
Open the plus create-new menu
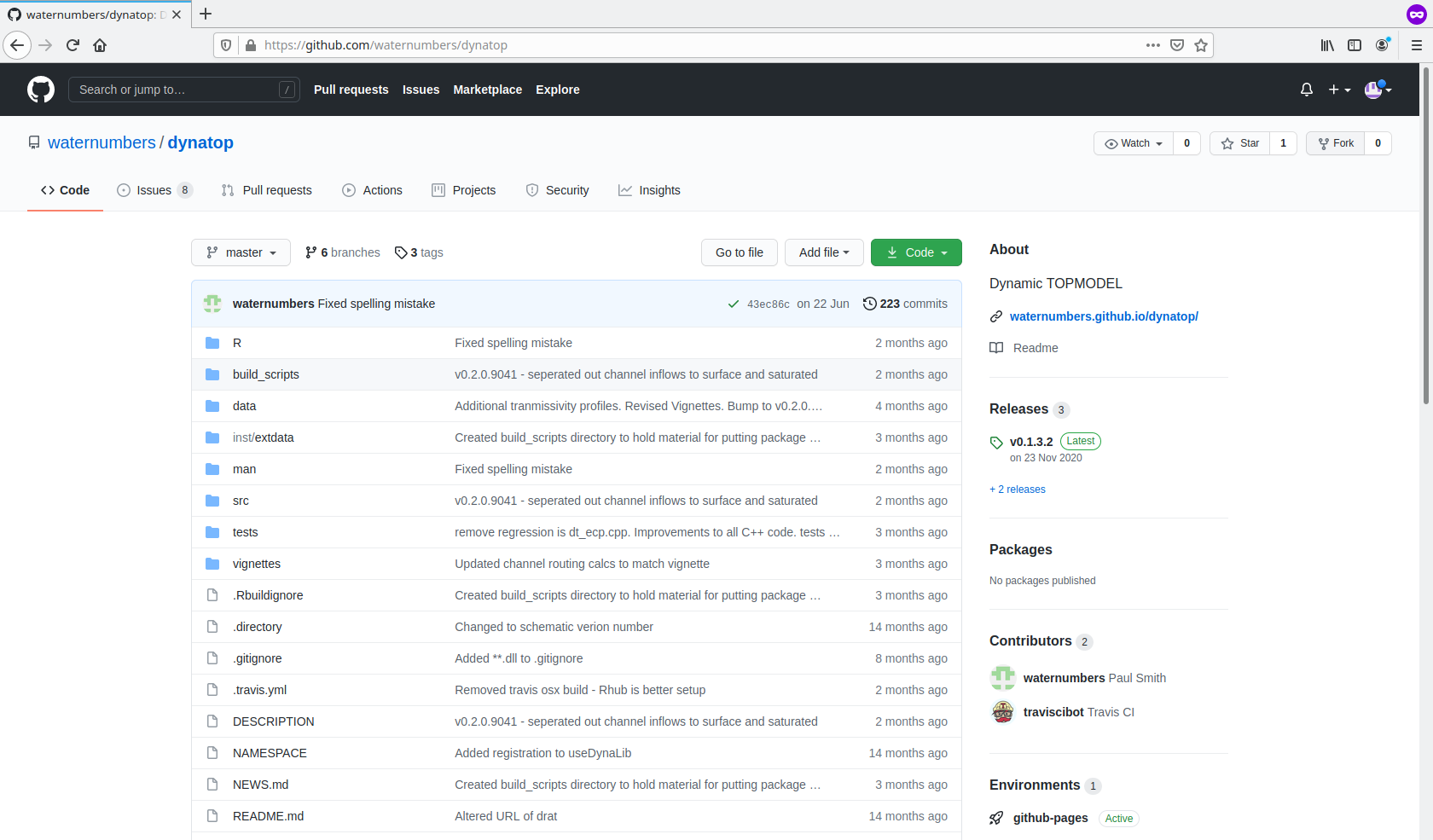[x=1339, y=90]
